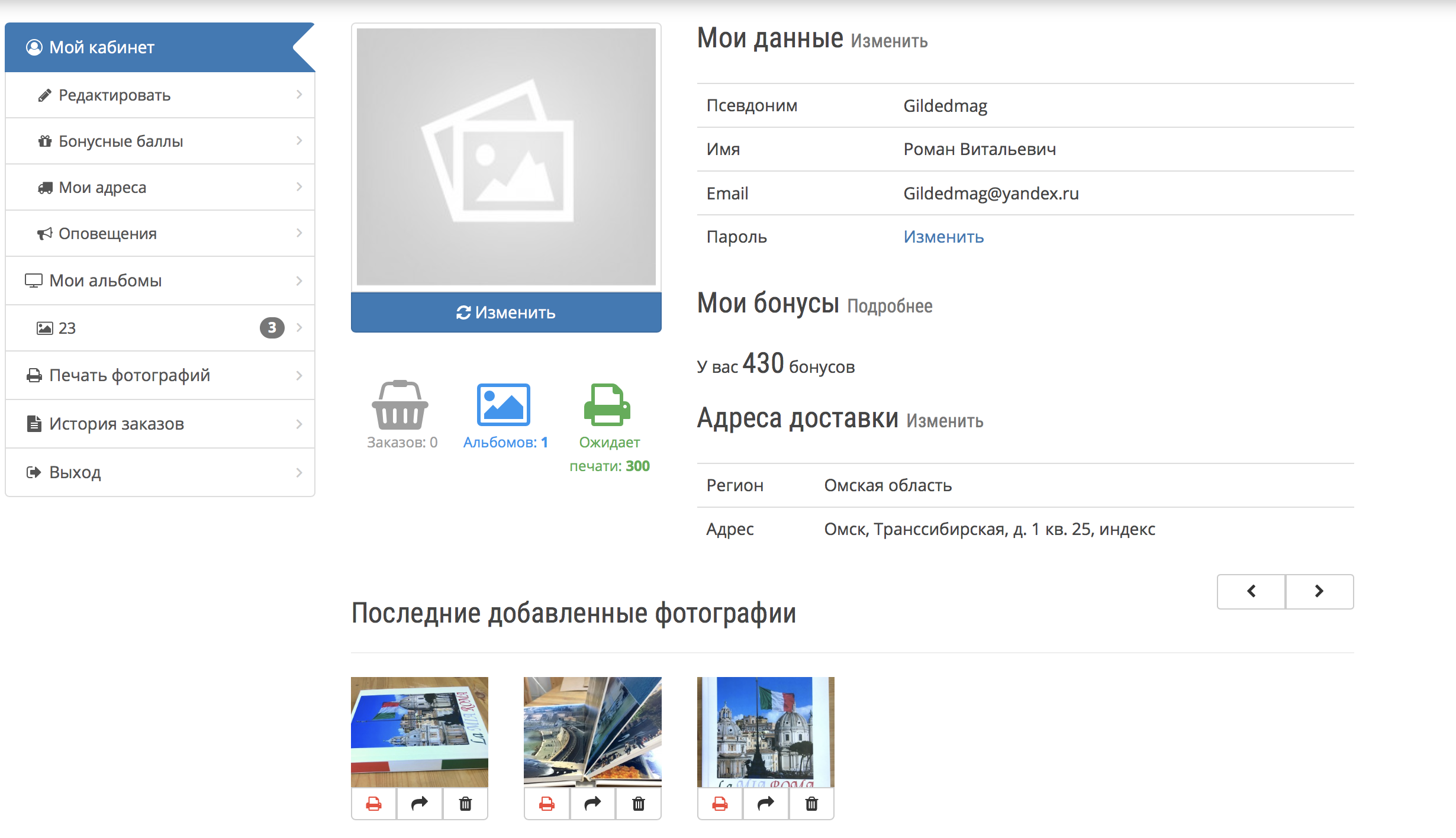Open the blue albums picture icon

(503, 405)
